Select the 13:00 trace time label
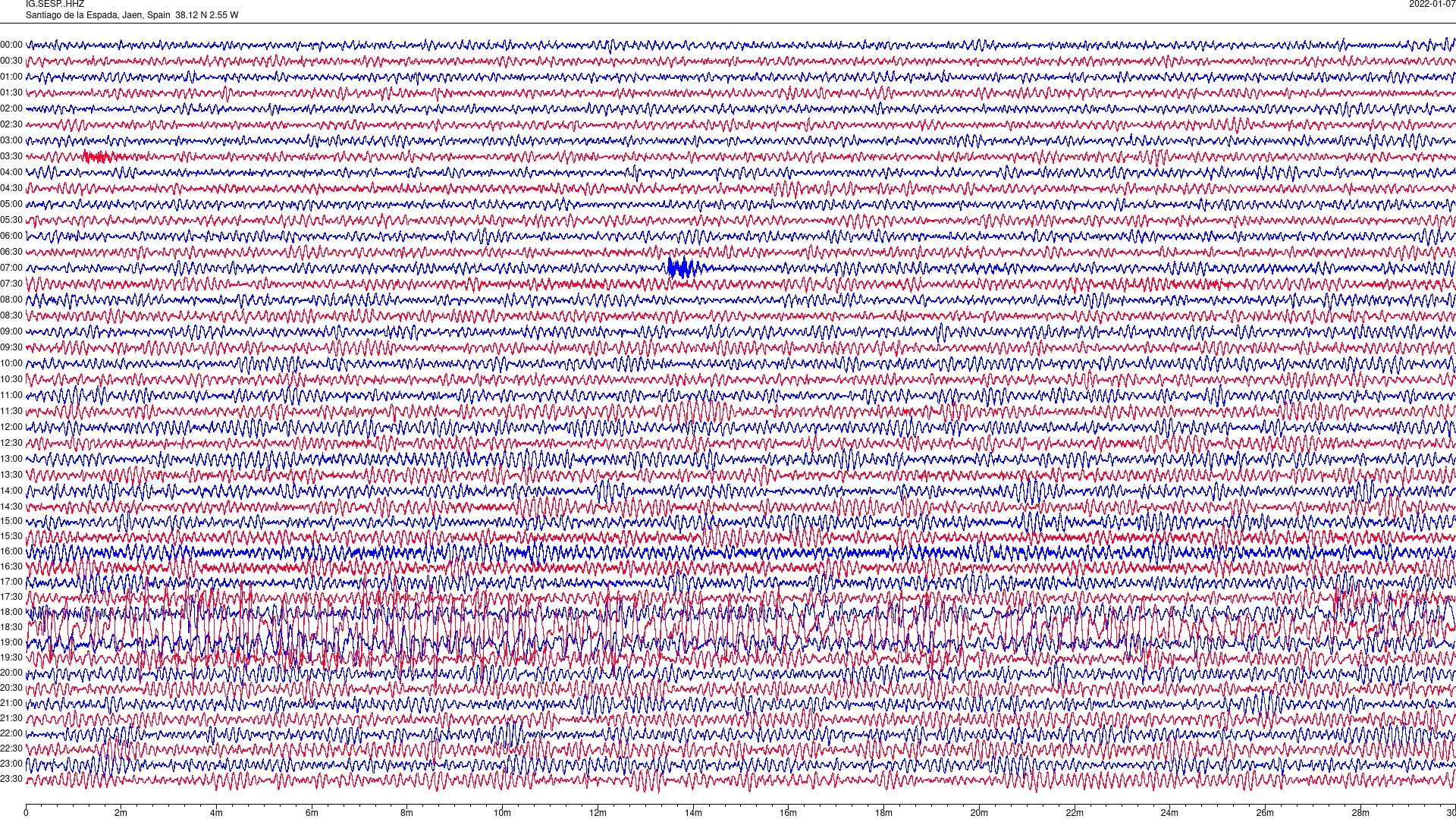1456x819 pixels. pyautogui.click(x=11, y=459)
